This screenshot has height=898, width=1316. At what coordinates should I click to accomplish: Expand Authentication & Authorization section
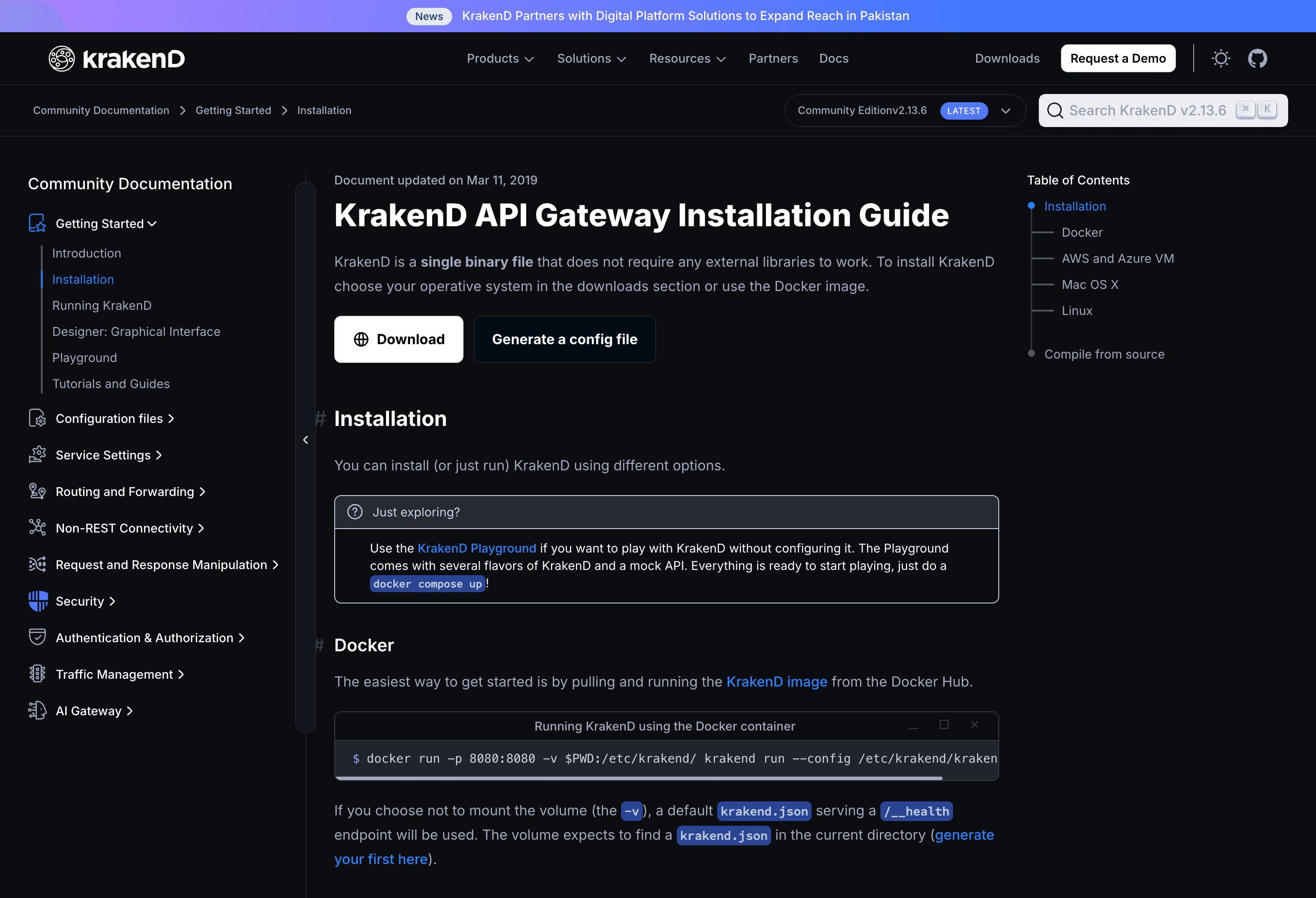(150, 637)
